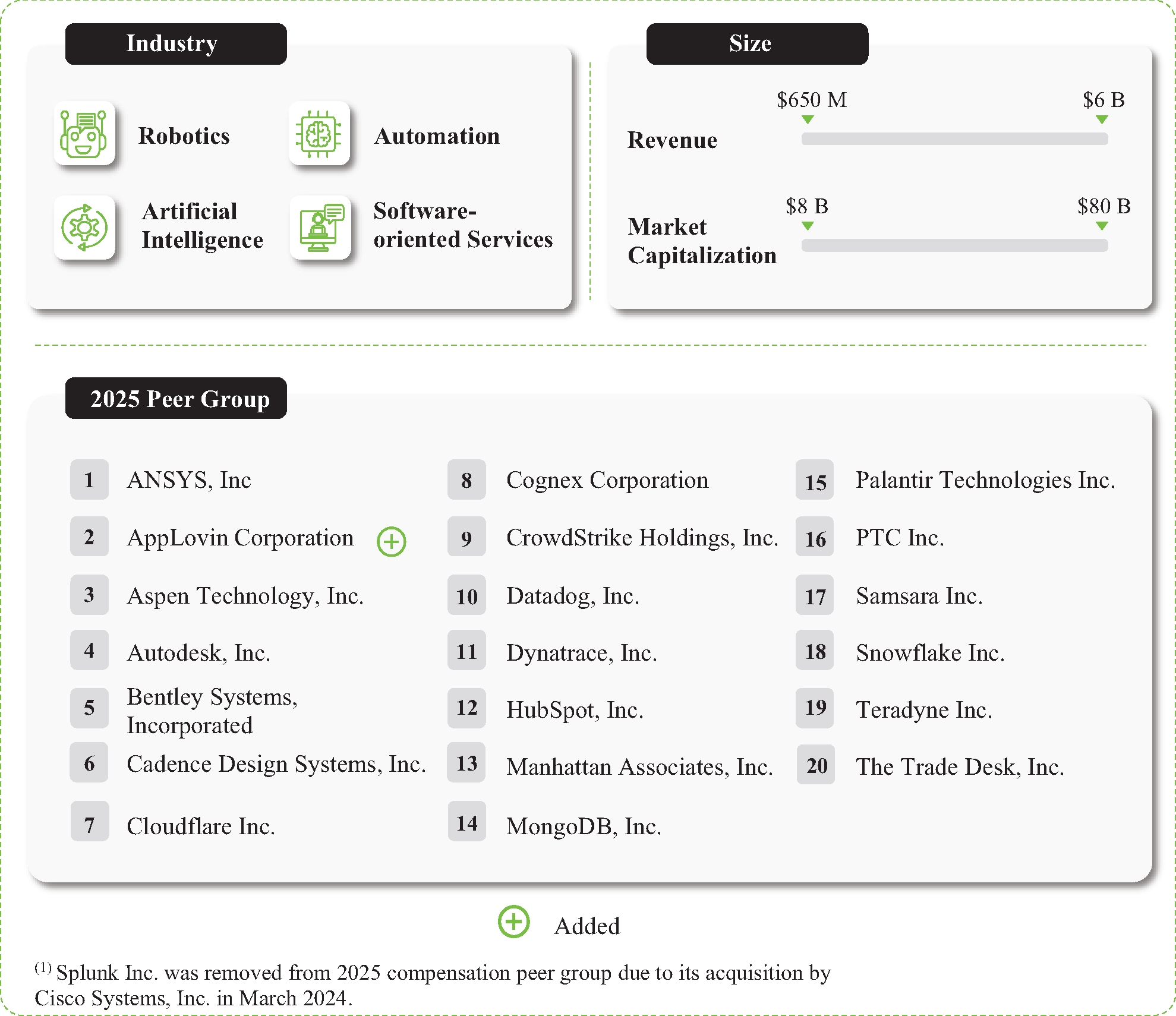This screenshot has width=1176, height=1016.
Task: Click the Revenue range bar
Action: pyautogui.click(x=954, y=139)
